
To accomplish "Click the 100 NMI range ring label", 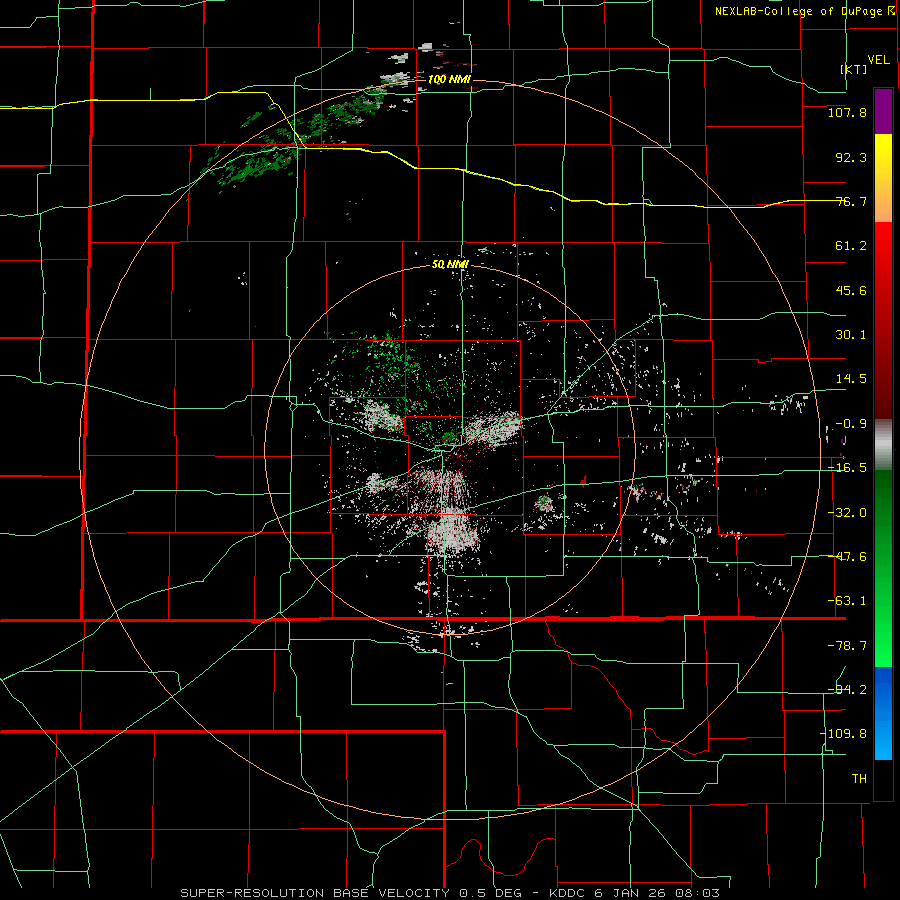I will [449, 79].
